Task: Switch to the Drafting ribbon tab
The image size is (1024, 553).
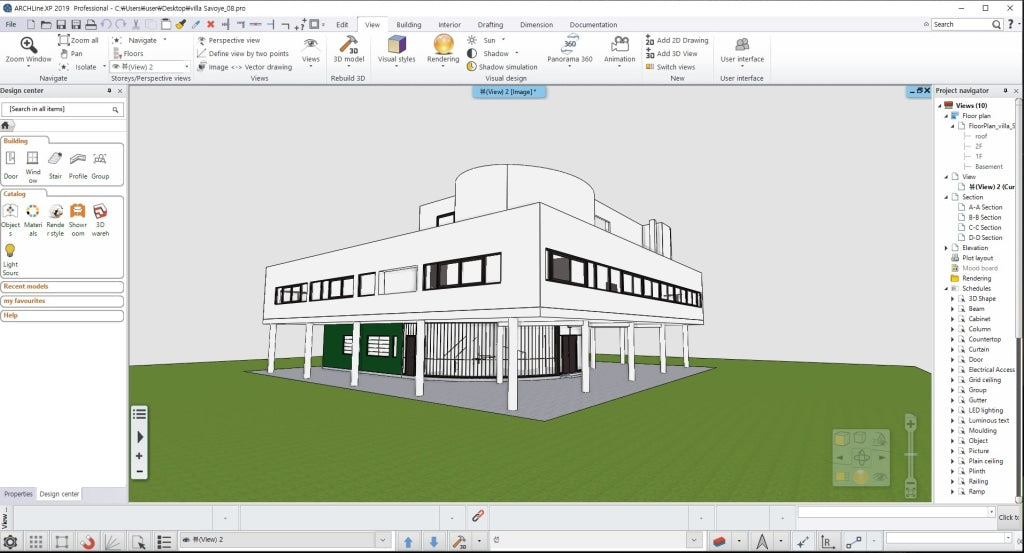Action: coord(490,25)
